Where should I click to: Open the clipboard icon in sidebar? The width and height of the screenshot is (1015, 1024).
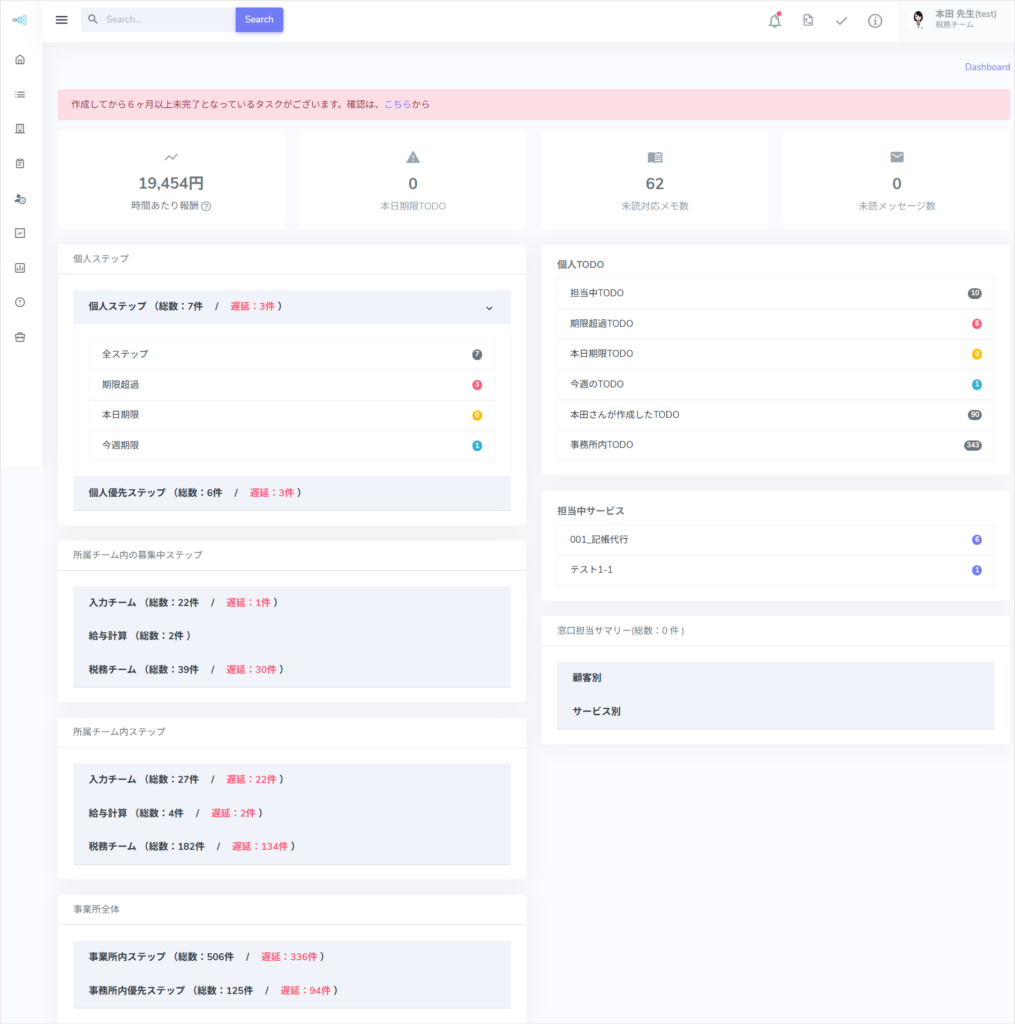pyautogui.click(x=20, y=163)
